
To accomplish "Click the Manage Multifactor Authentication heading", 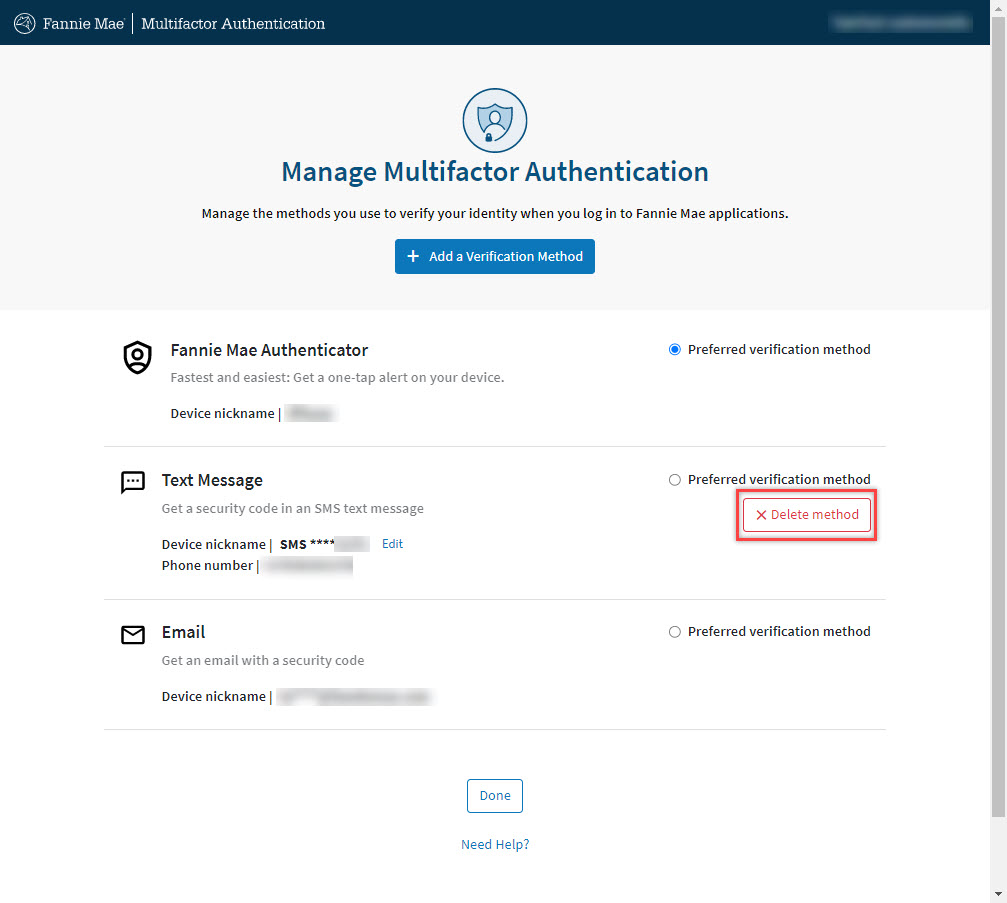I will pos(494,172).
